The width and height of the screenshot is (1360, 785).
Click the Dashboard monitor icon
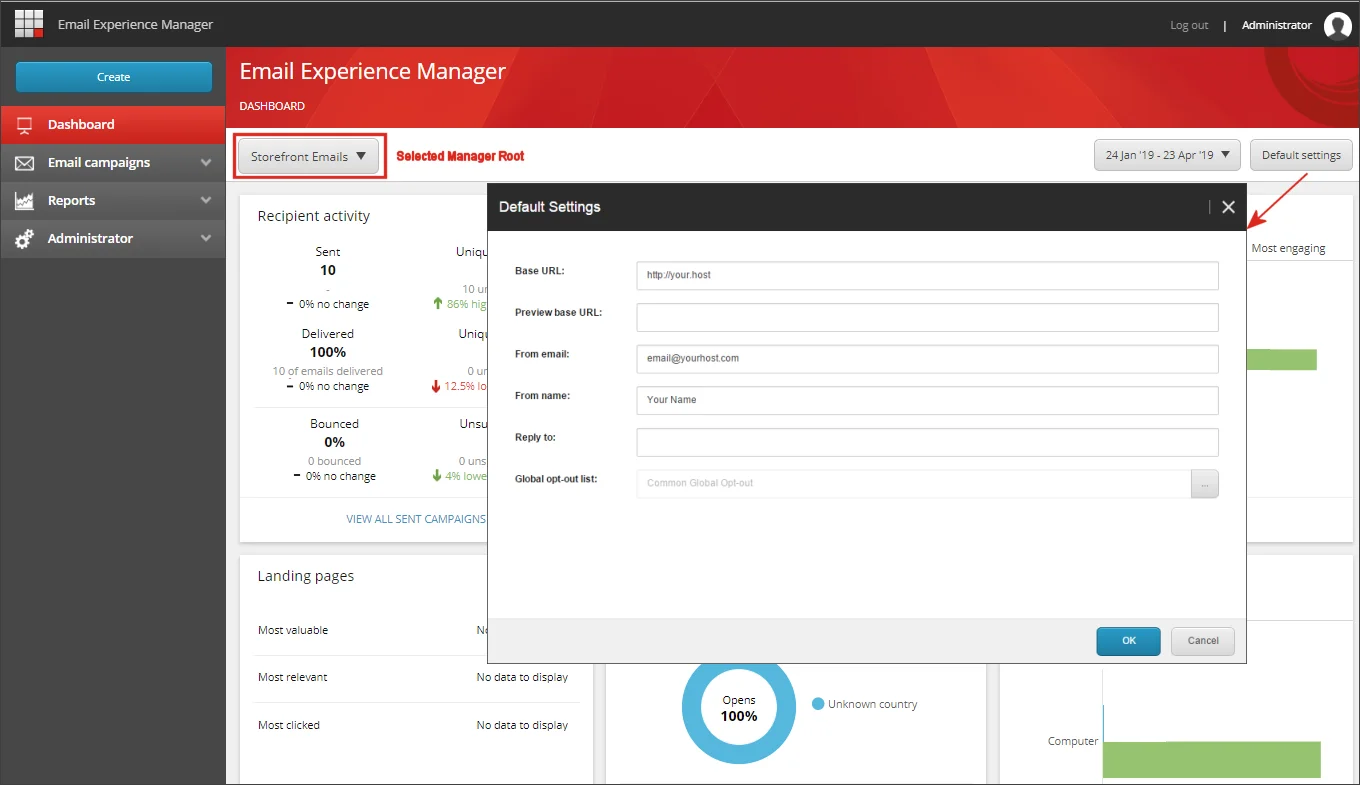(26, 125)
